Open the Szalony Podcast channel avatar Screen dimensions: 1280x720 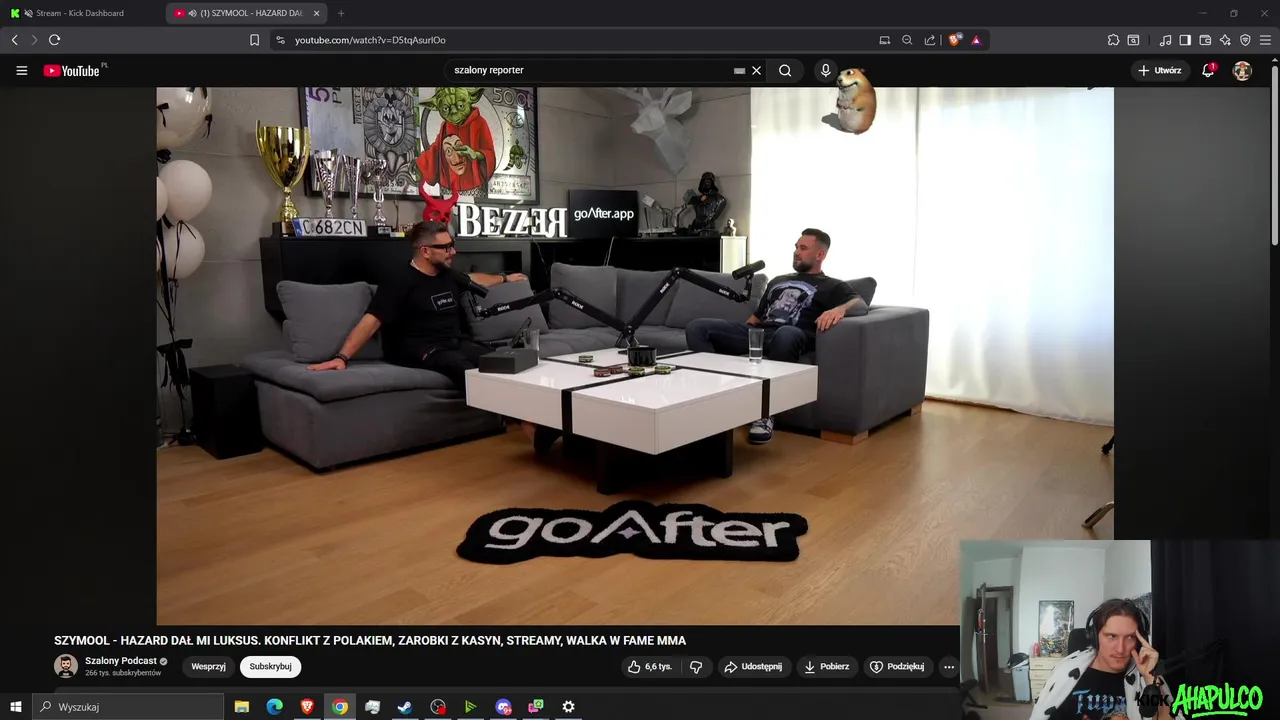click(66, 666)
